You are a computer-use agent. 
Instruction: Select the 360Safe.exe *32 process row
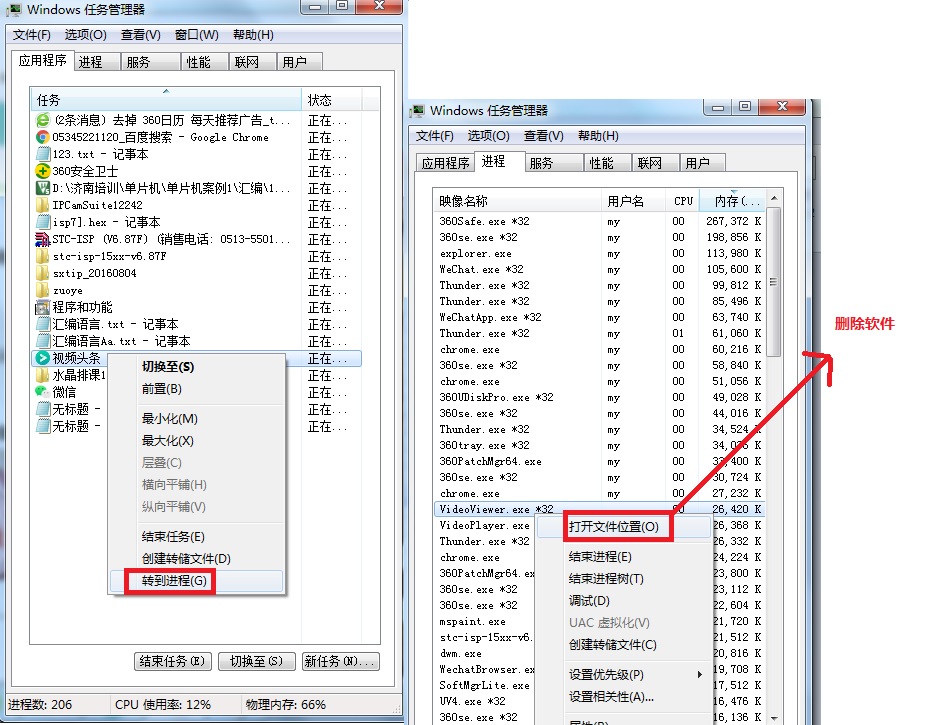(x=600, y=221)
